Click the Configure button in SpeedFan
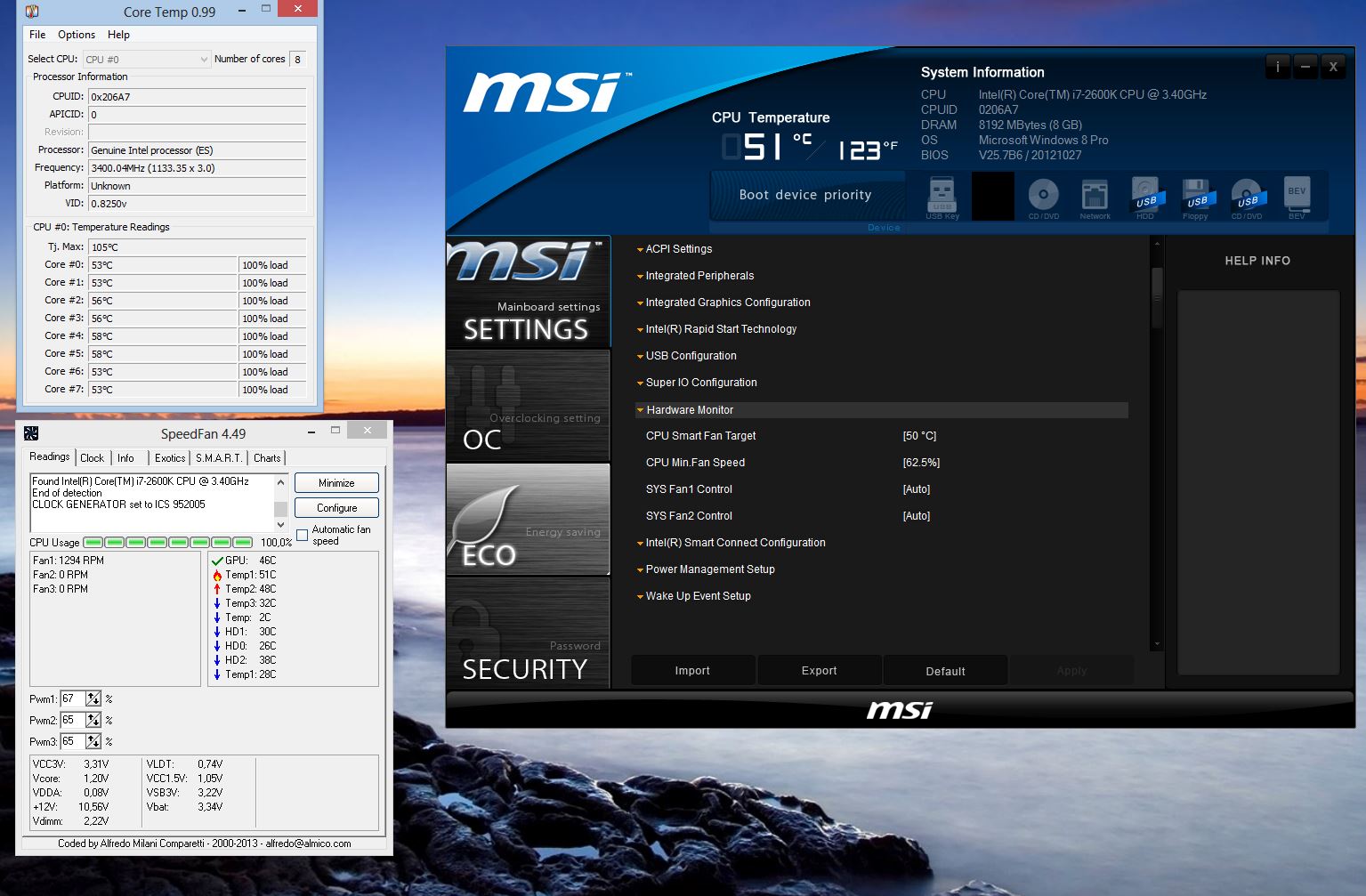1366x896 pixels. point(336,508)
